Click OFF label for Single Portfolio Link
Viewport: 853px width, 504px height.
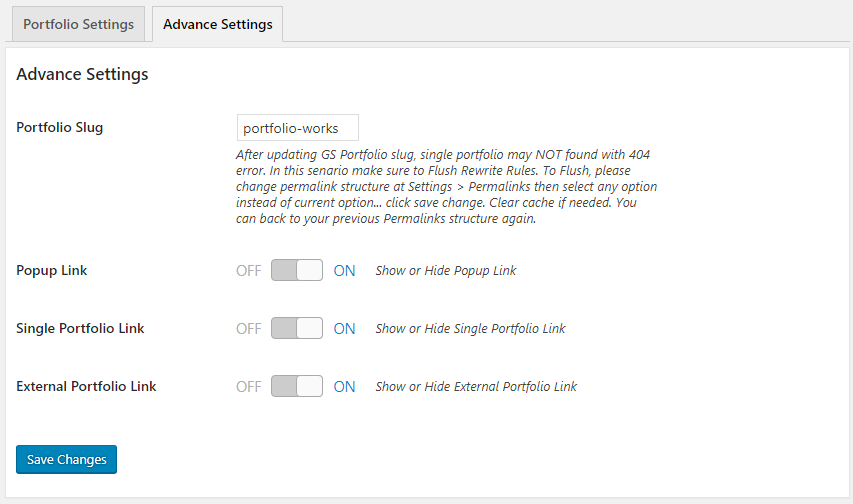[249, 328]
